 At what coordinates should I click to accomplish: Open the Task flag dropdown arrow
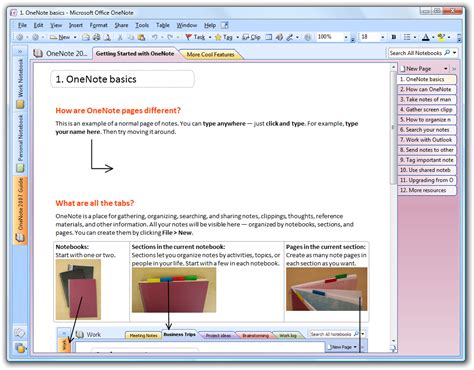click(210, 37)
